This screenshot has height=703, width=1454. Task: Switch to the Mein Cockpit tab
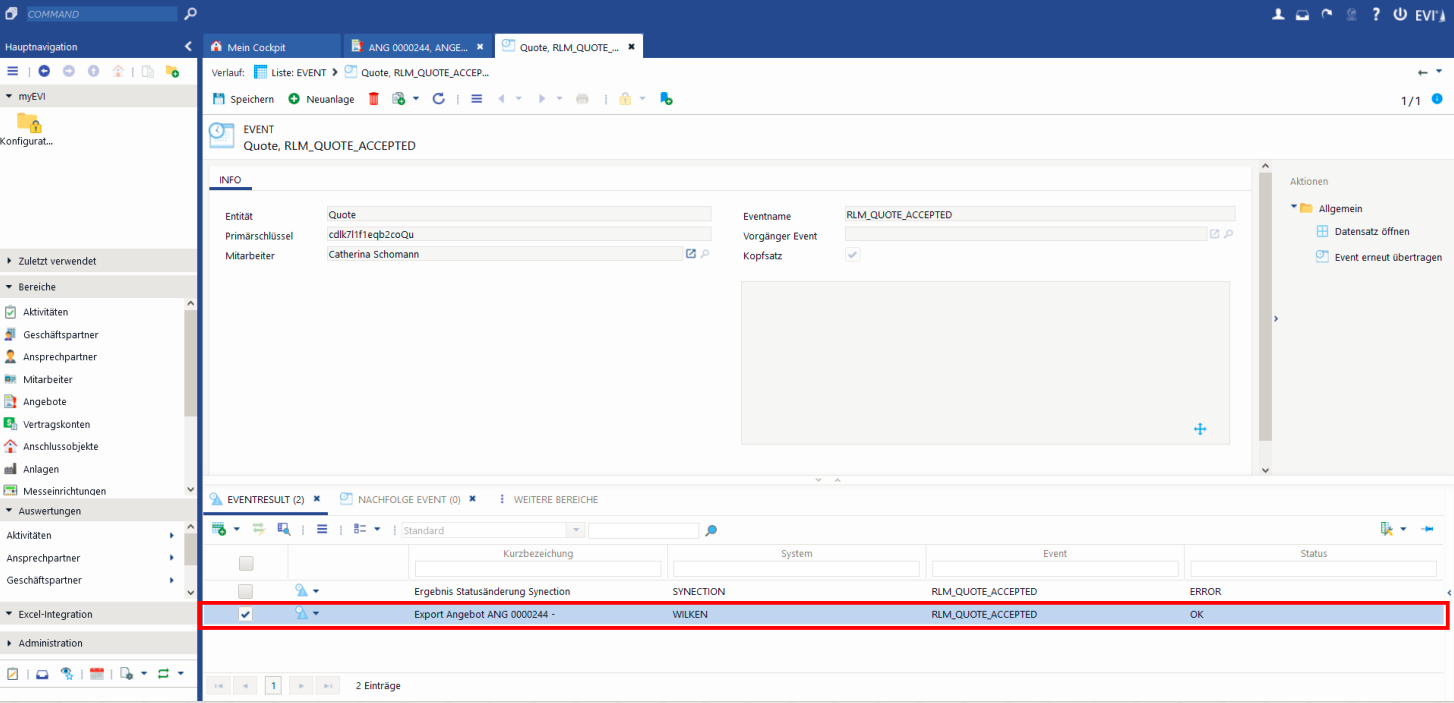coord(255,47)
